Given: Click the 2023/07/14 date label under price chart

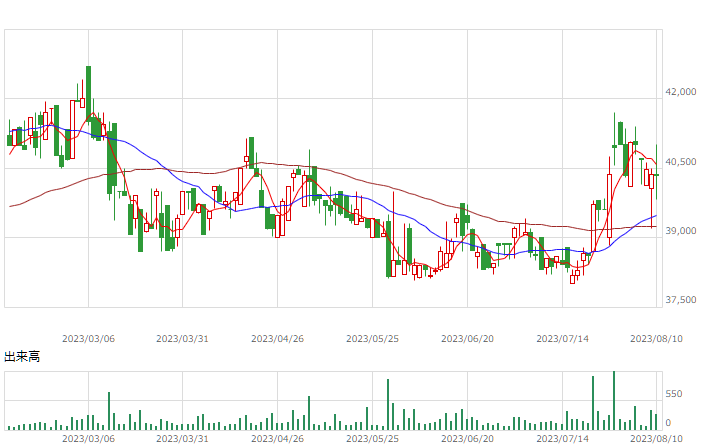Looking at the screenshot, I should pos(562,339).
